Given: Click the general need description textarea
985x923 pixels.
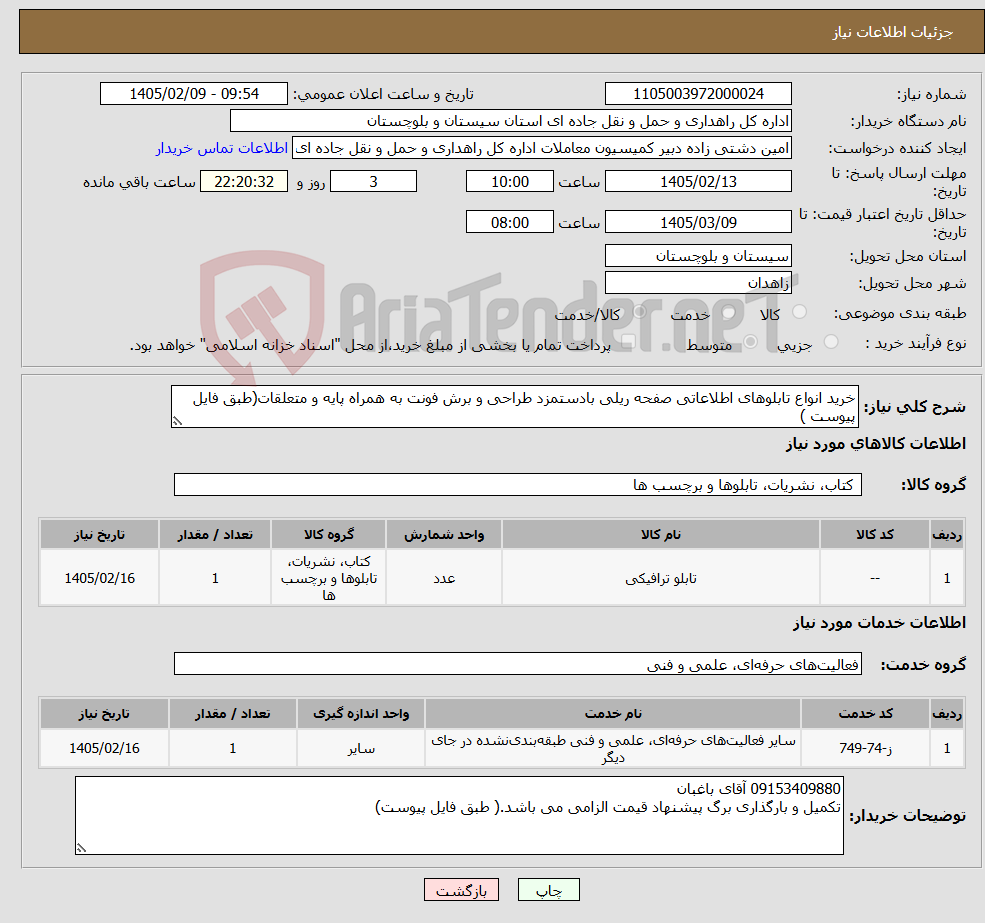Looking at the screenshot, I should pos(514,407).
